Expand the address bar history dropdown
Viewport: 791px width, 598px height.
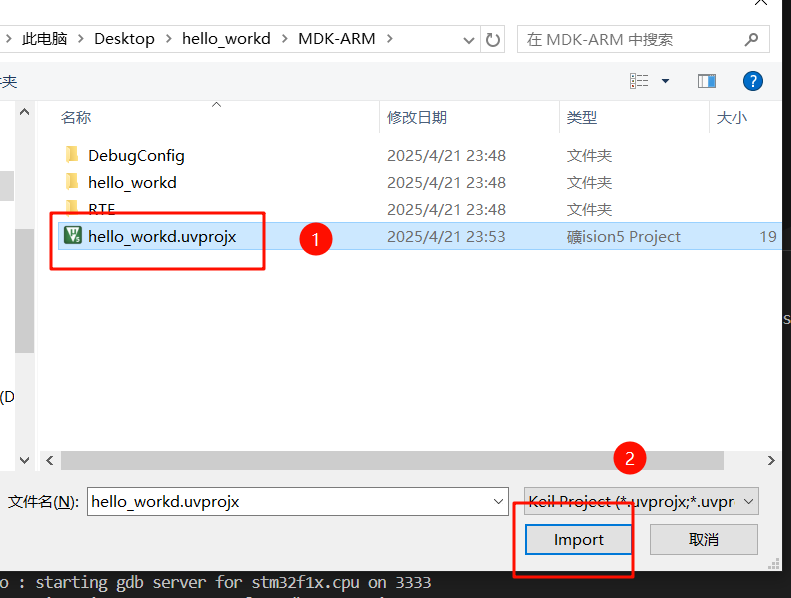tap(469, 39)
